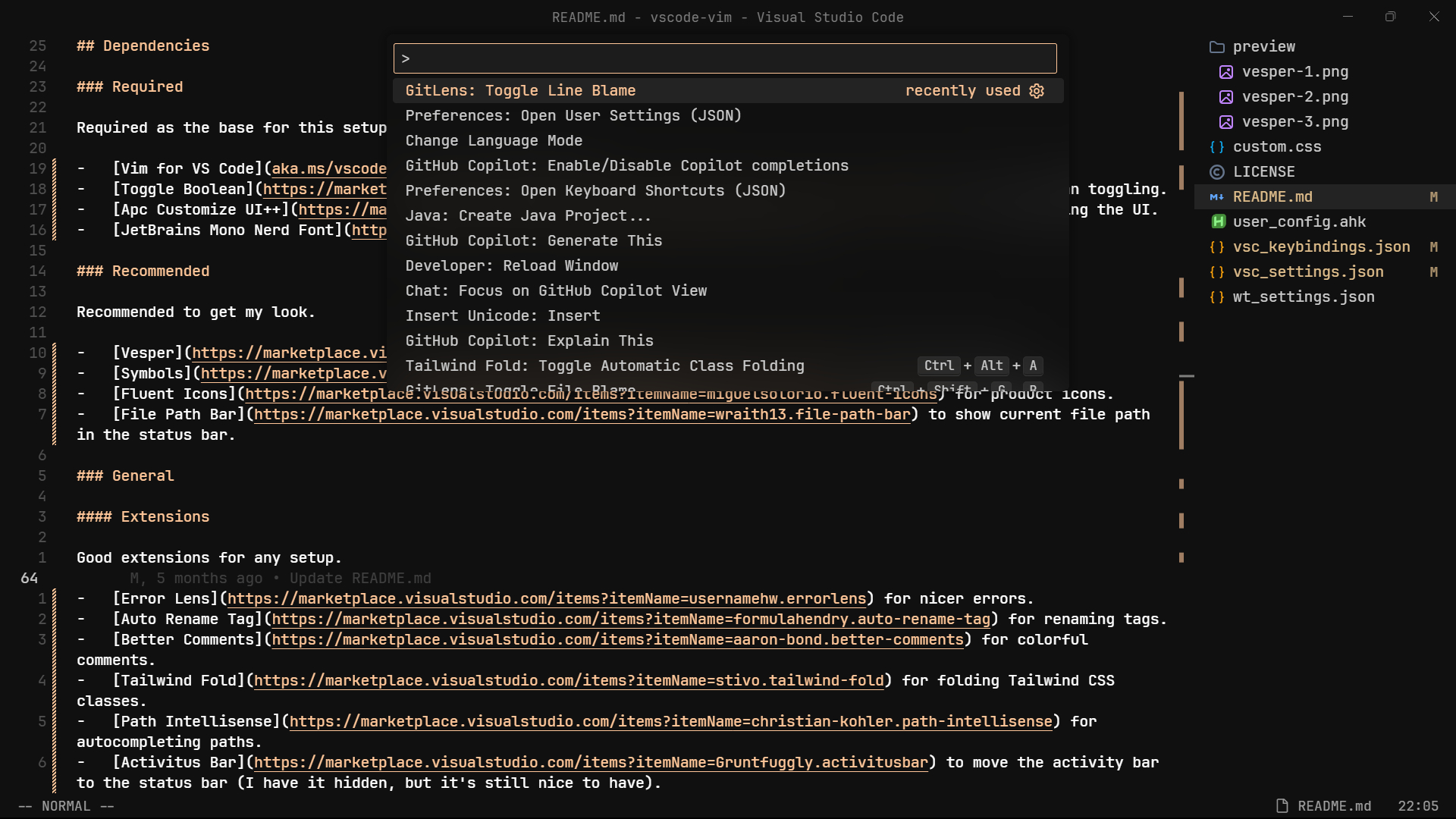
Task: Select Preferences: Open User Settings (JSON)
Action: 728,116
